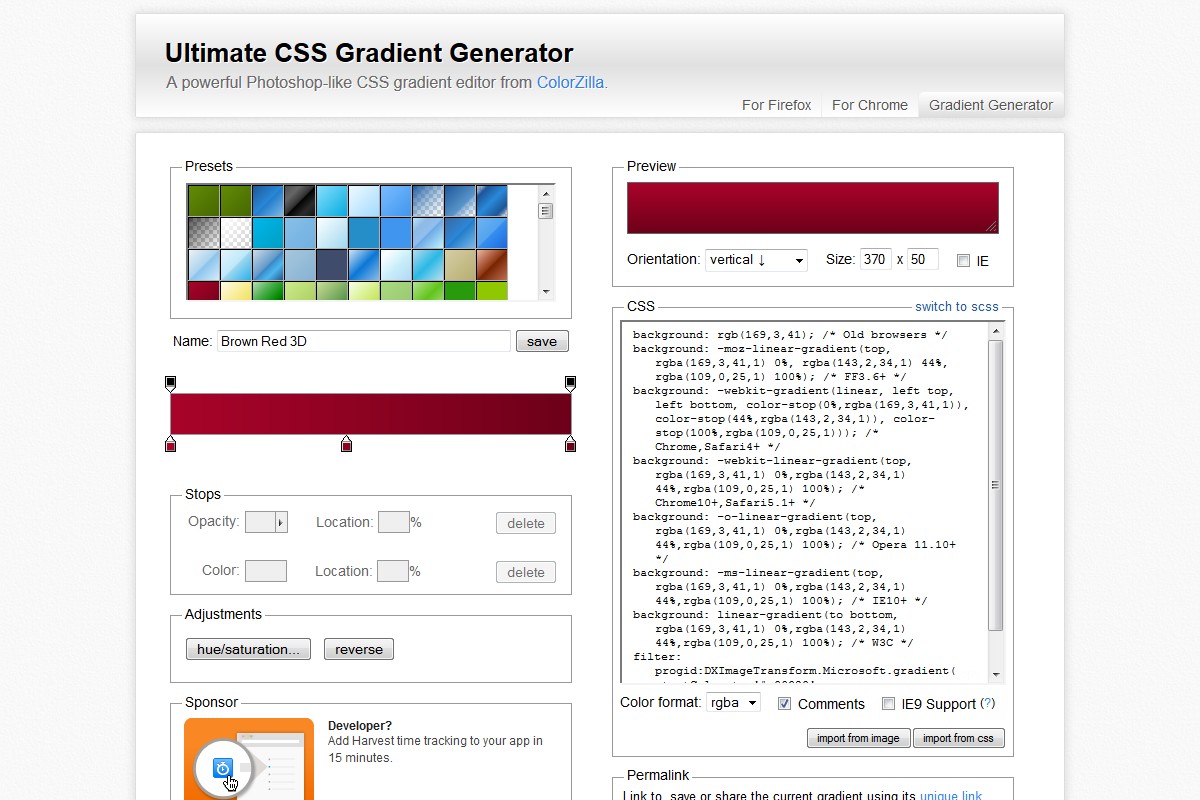
Task: Switch to the For Chrome tab
Action: pyautogui.click(x=869, y=105)
